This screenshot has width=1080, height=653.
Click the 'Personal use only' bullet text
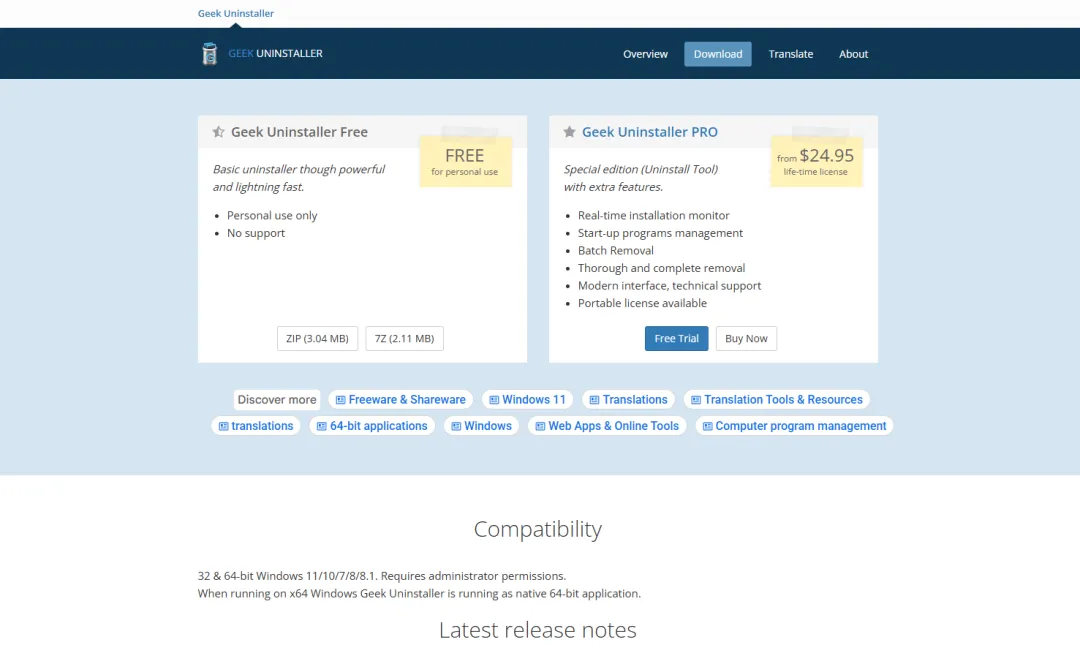272,216
